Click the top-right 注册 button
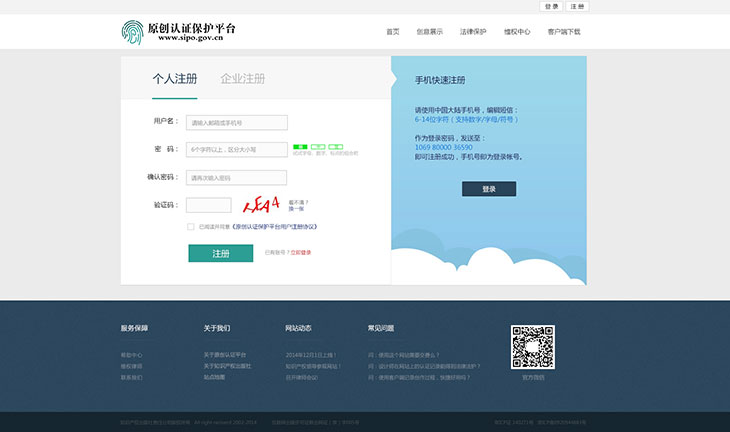 pyautogui.click(x=577, y=6)
